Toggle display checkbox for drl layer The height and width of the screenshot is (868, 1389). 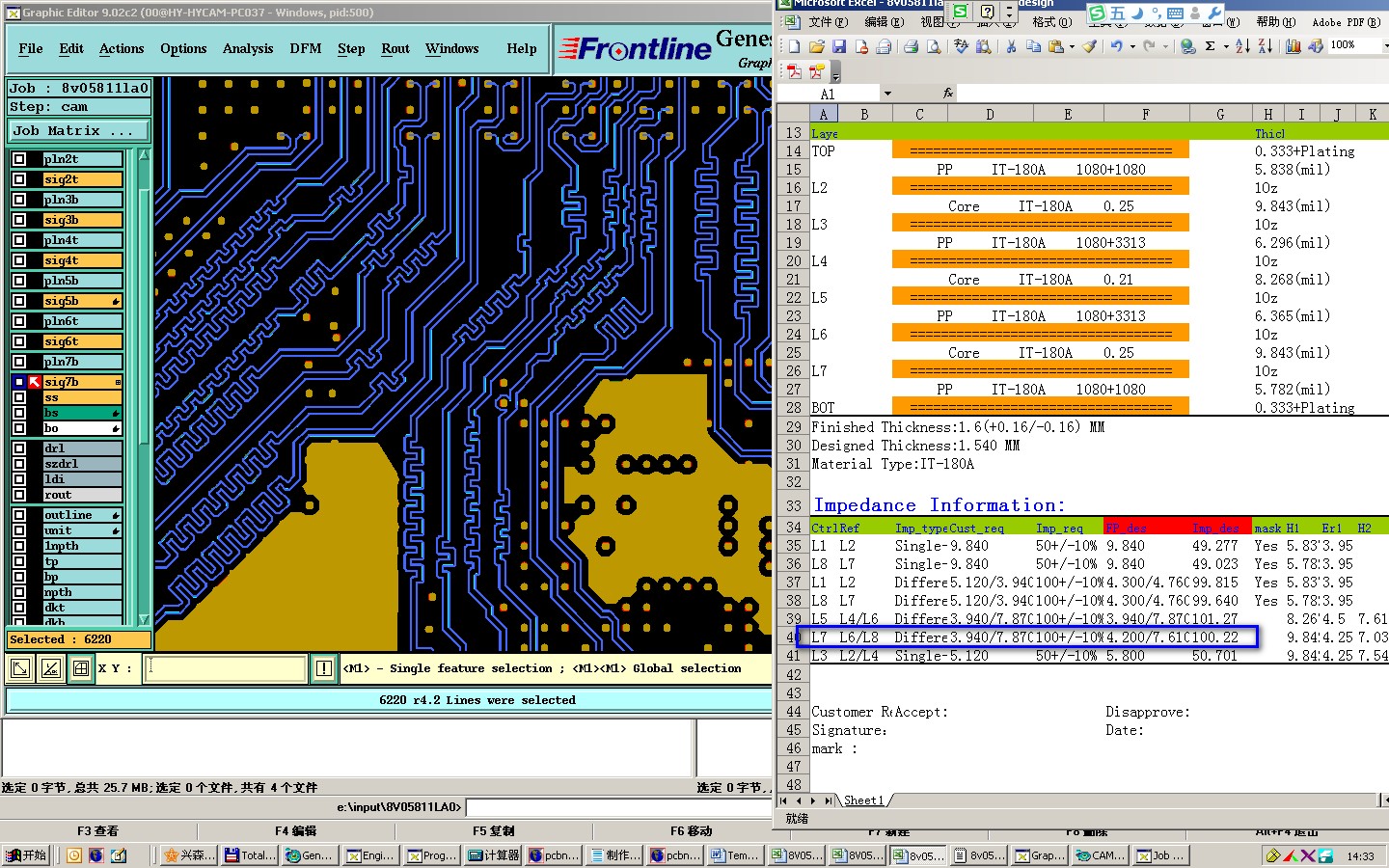[x=19, y=448]
